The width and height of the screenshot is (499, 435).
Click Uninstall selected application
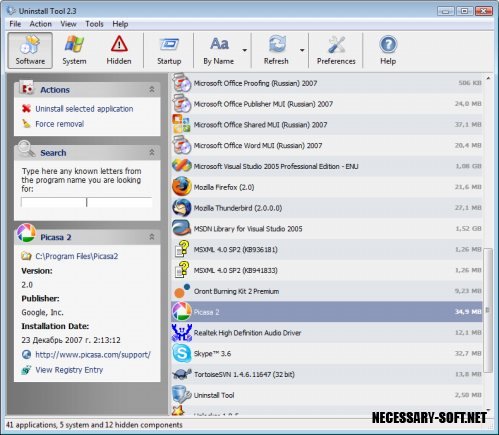point(84,109)
